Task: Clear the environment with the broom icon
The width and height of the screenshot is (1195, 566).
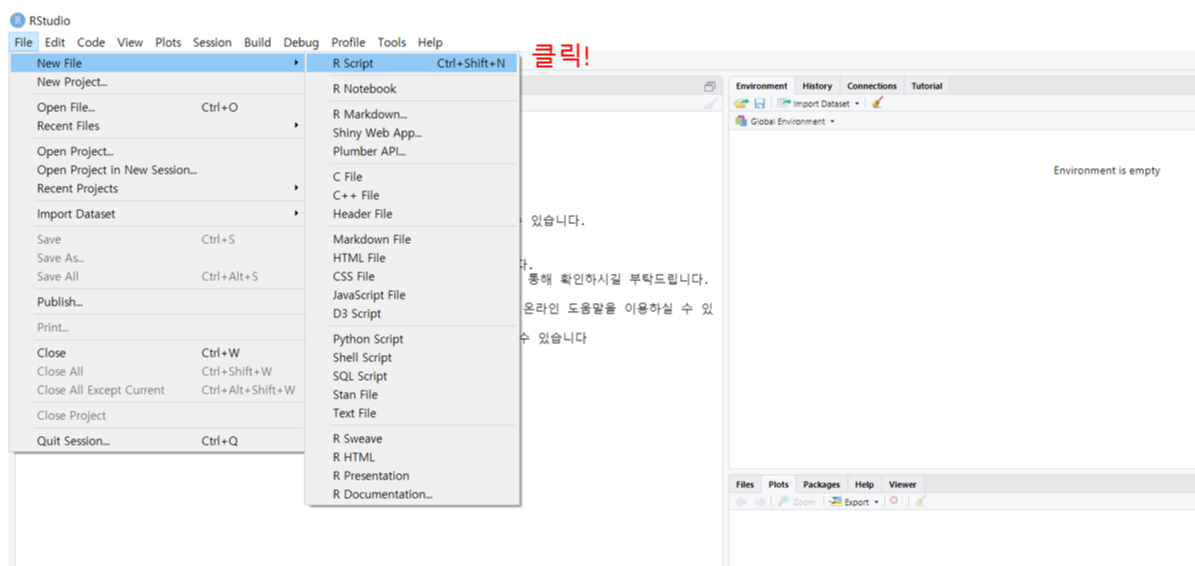Action: pos(877,103)
